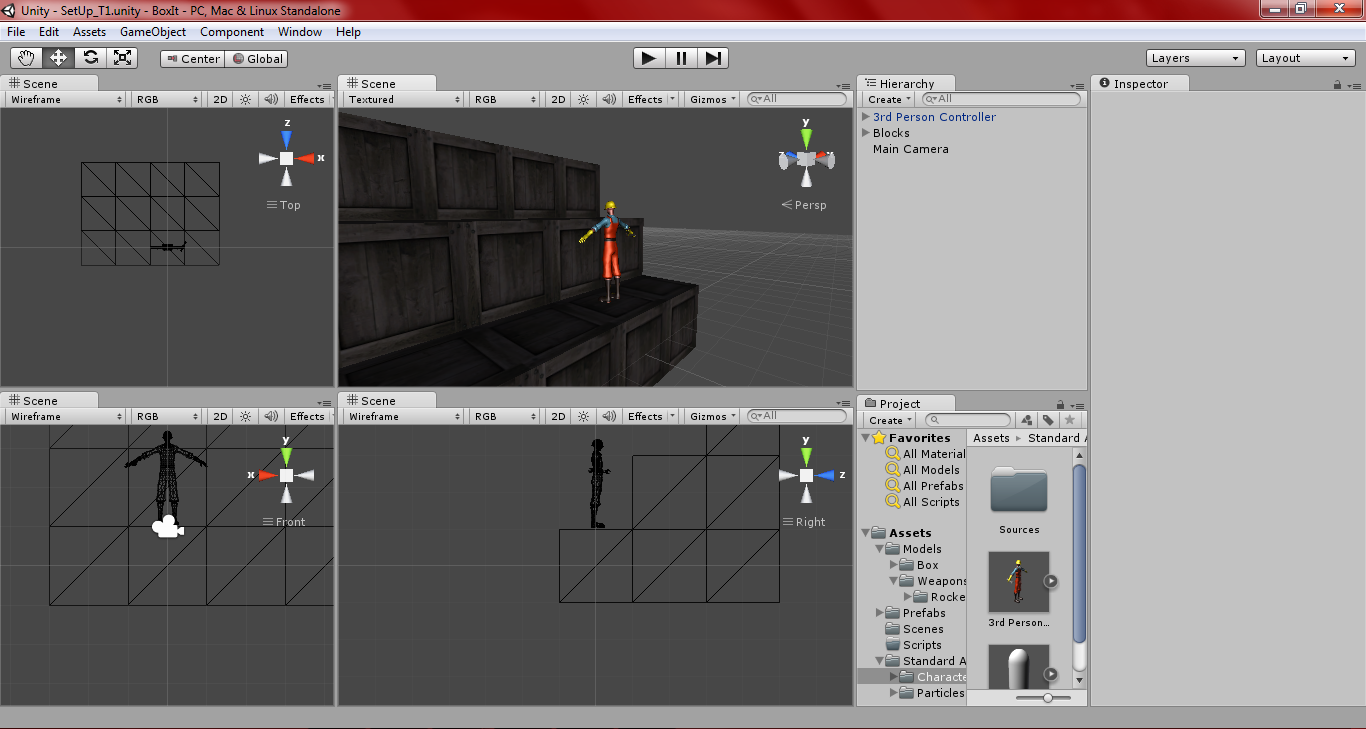Click the Inspector panel lock icon
The width and height of the screenshot is (1366, 729).
coord(1337,85)
